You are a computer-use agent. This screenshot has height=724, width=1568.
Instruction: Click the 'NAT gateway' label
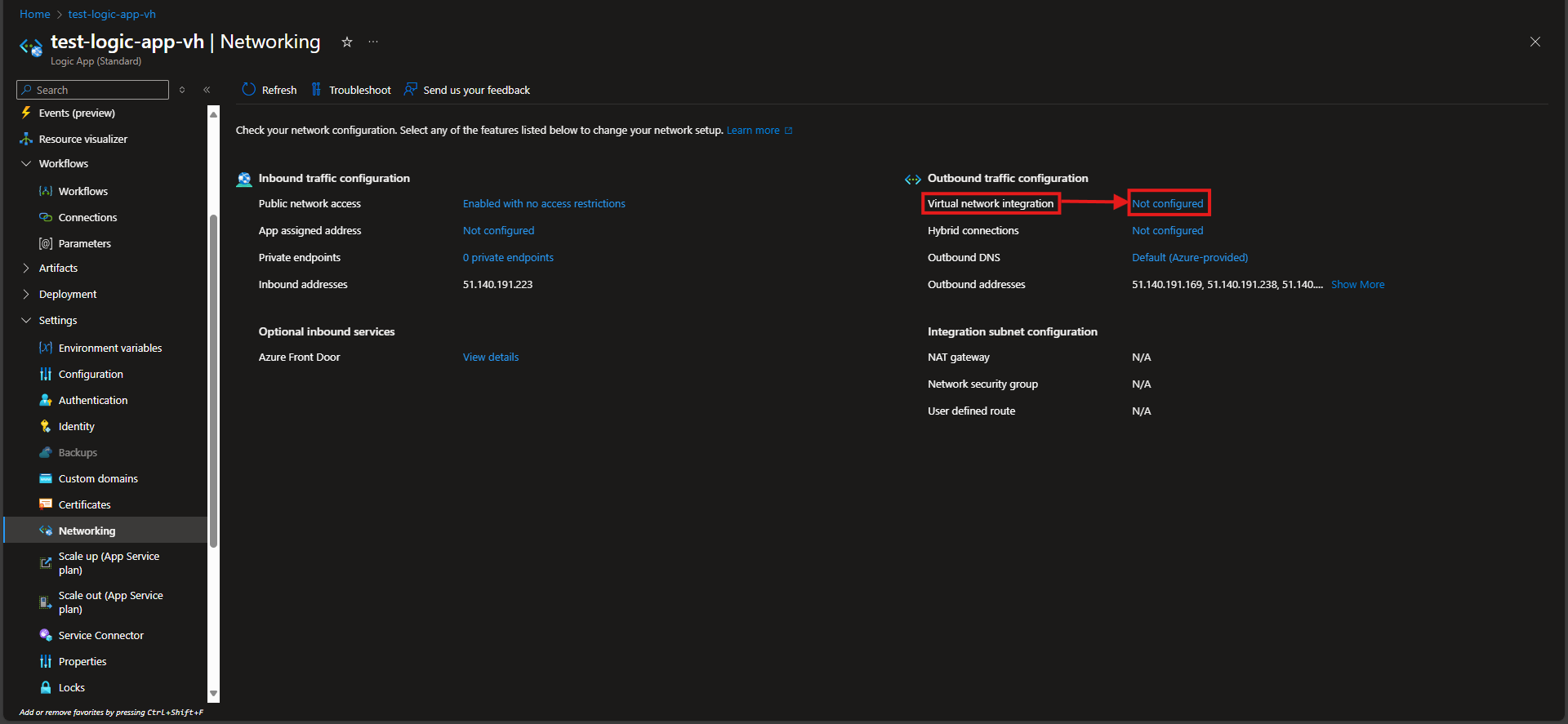(x=958, y=357)
